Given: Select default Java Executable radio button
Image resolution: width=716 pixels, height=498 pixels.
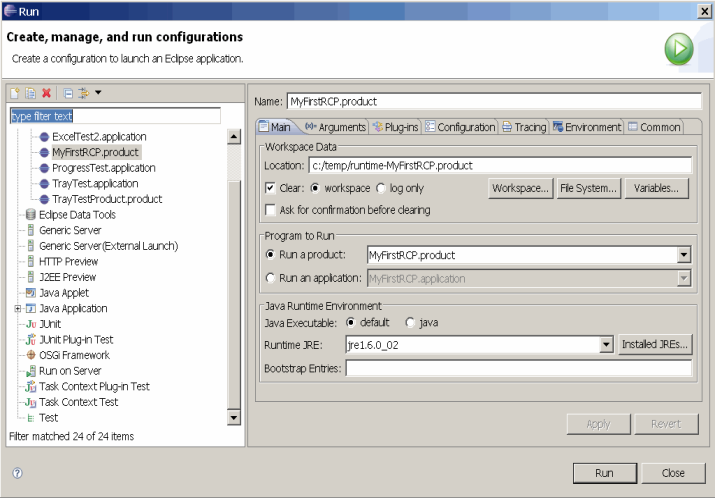Looking at the screenshot, I should pos(351,322).
